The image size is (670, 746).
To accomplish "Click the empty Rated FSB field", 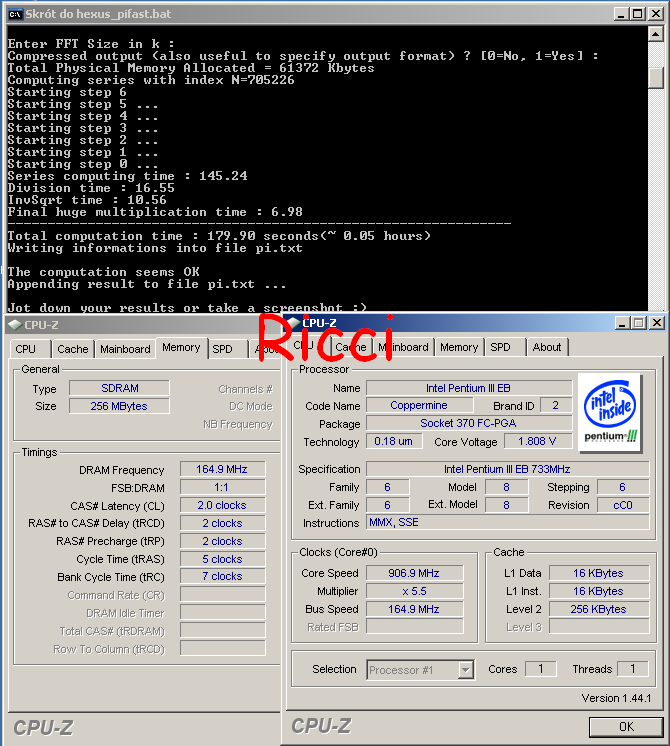I will 414,627.
